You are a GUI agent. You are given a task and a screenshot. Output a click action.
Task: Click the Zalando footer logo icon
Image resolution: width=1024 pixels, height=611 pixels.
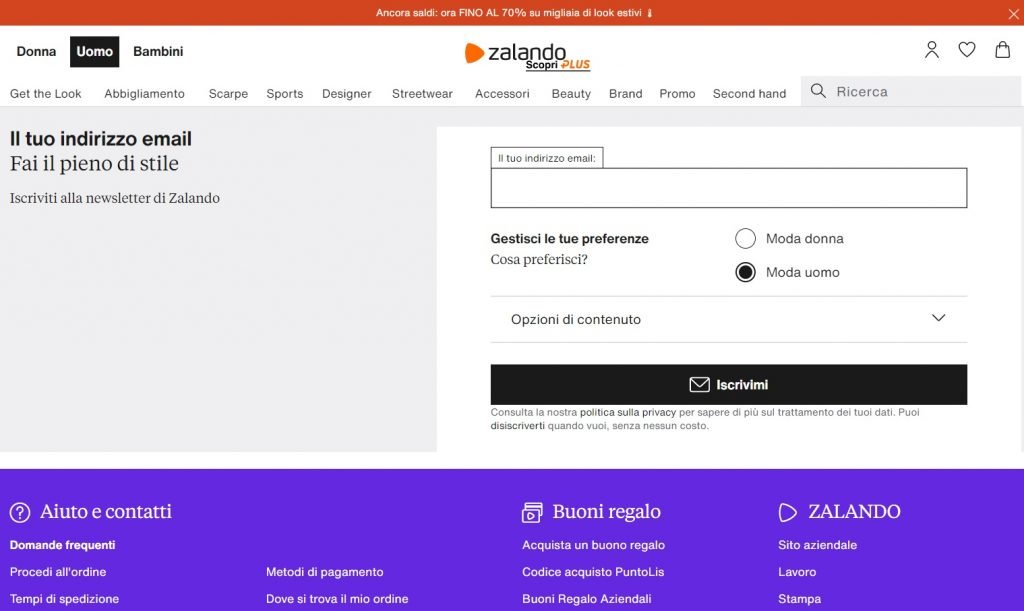tap(788, 512)
